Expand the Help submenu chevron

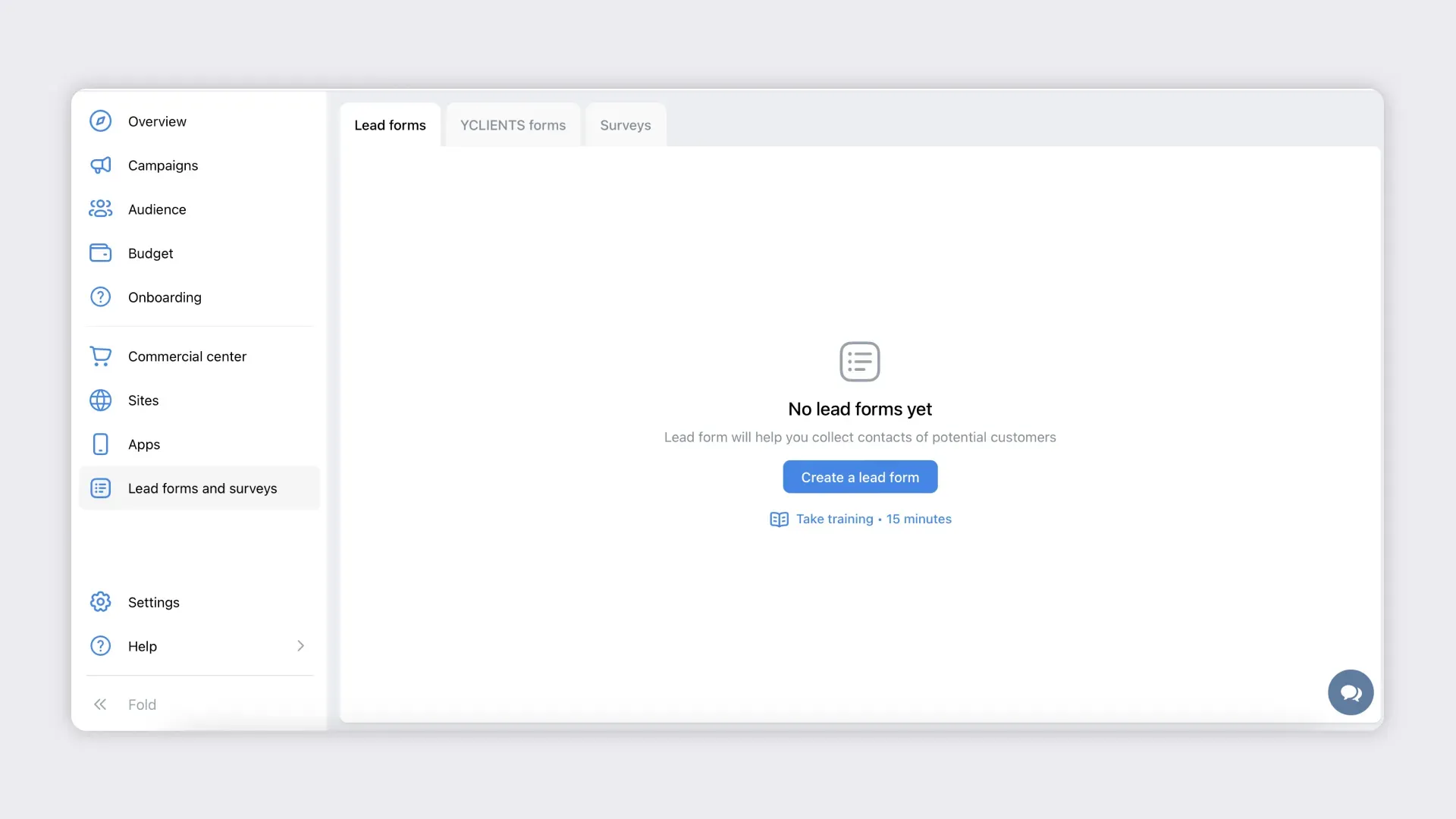(x=300, y=646)
